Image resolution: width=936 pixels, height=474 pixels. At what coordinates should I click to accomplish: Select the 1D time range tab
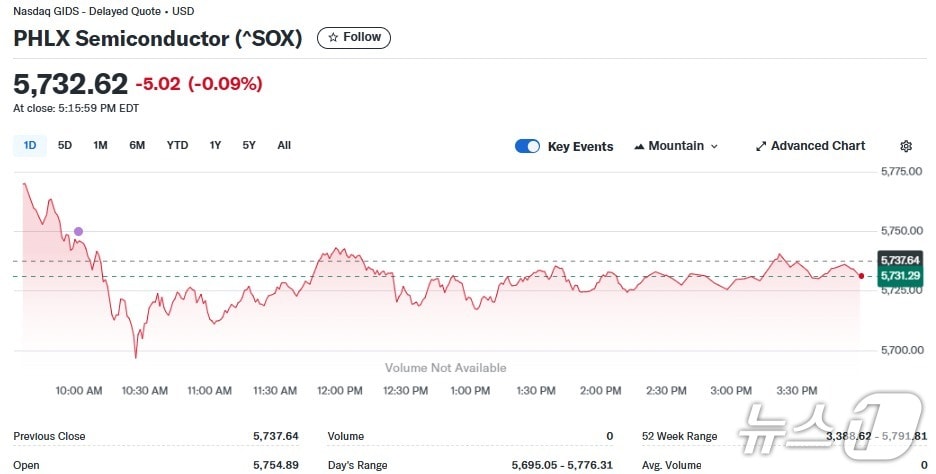(30, 145)
